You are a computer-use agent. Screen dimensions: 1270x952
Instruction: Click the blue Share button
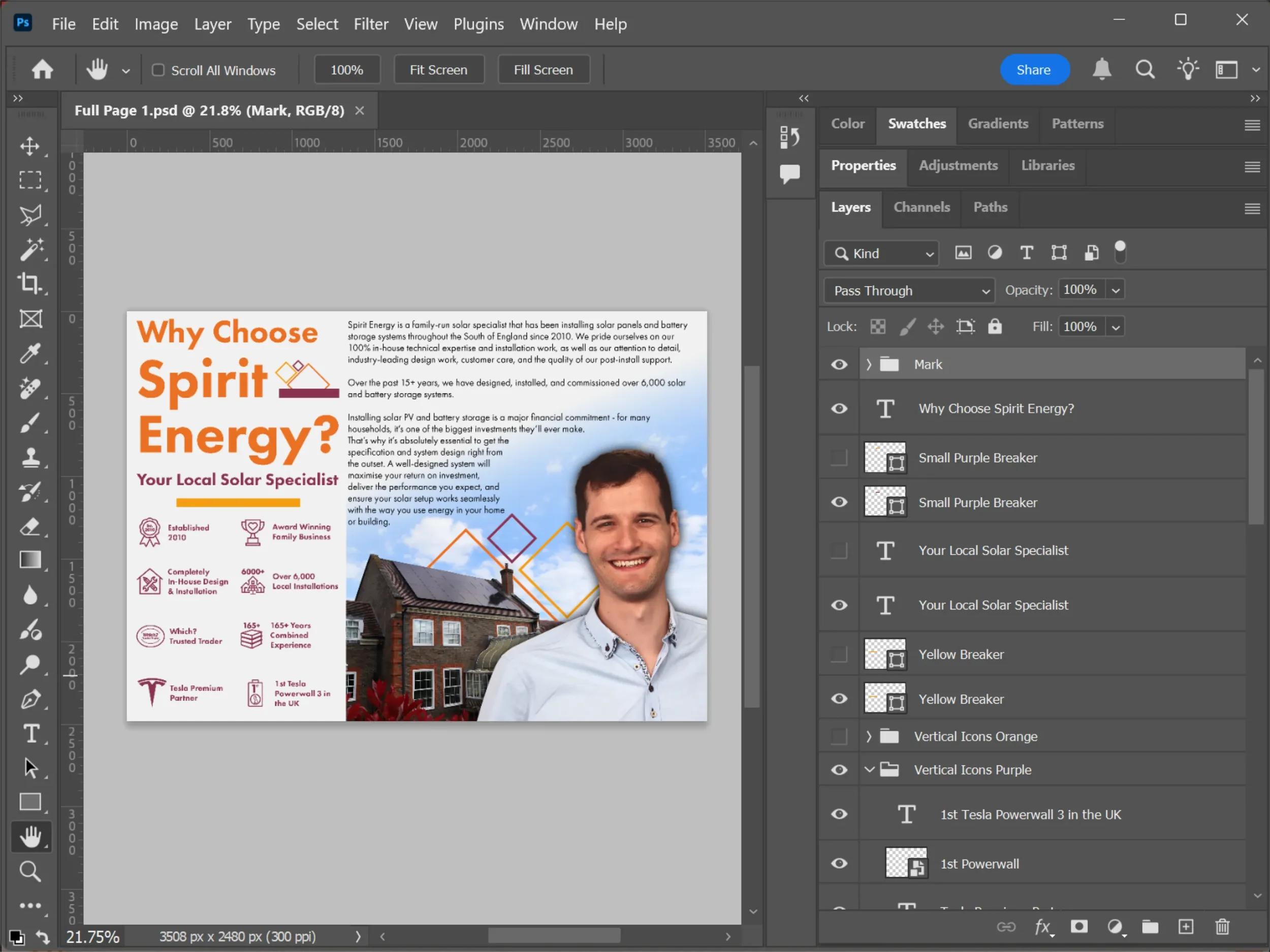click(x=1033, y=70)
